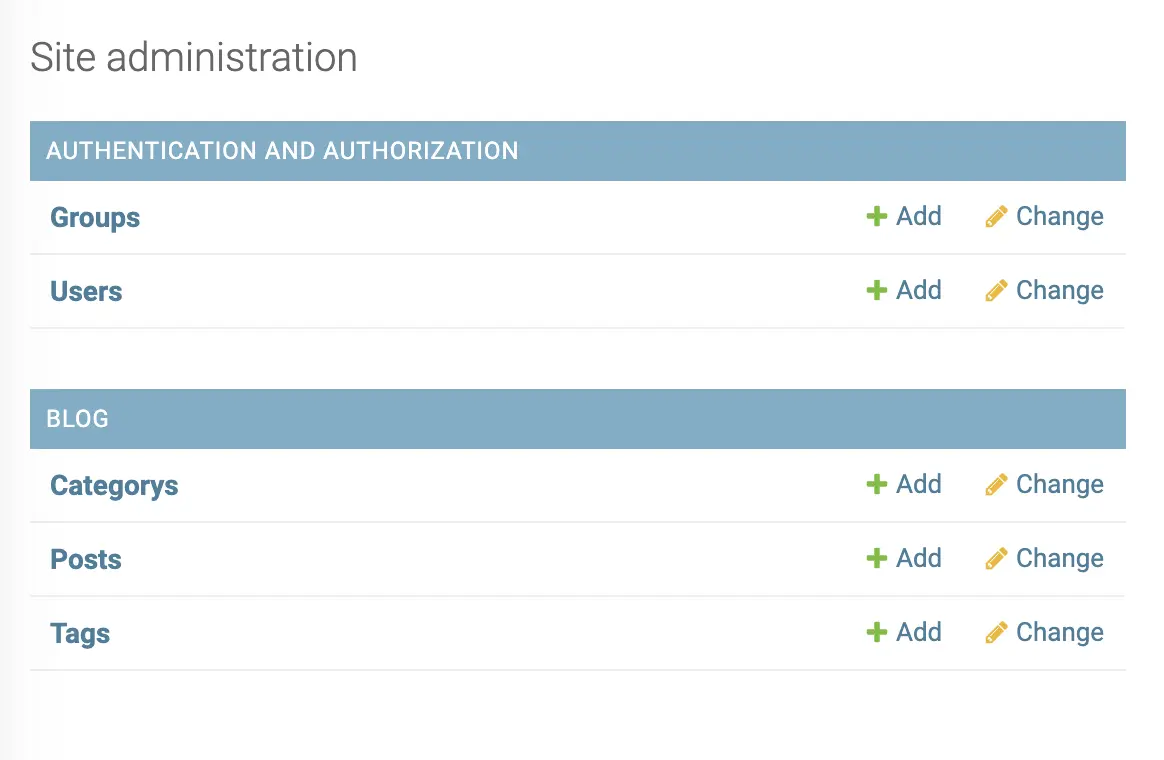Click the pencil icon in Tags row
1164x760 pixels.
(x=996, y=633)
